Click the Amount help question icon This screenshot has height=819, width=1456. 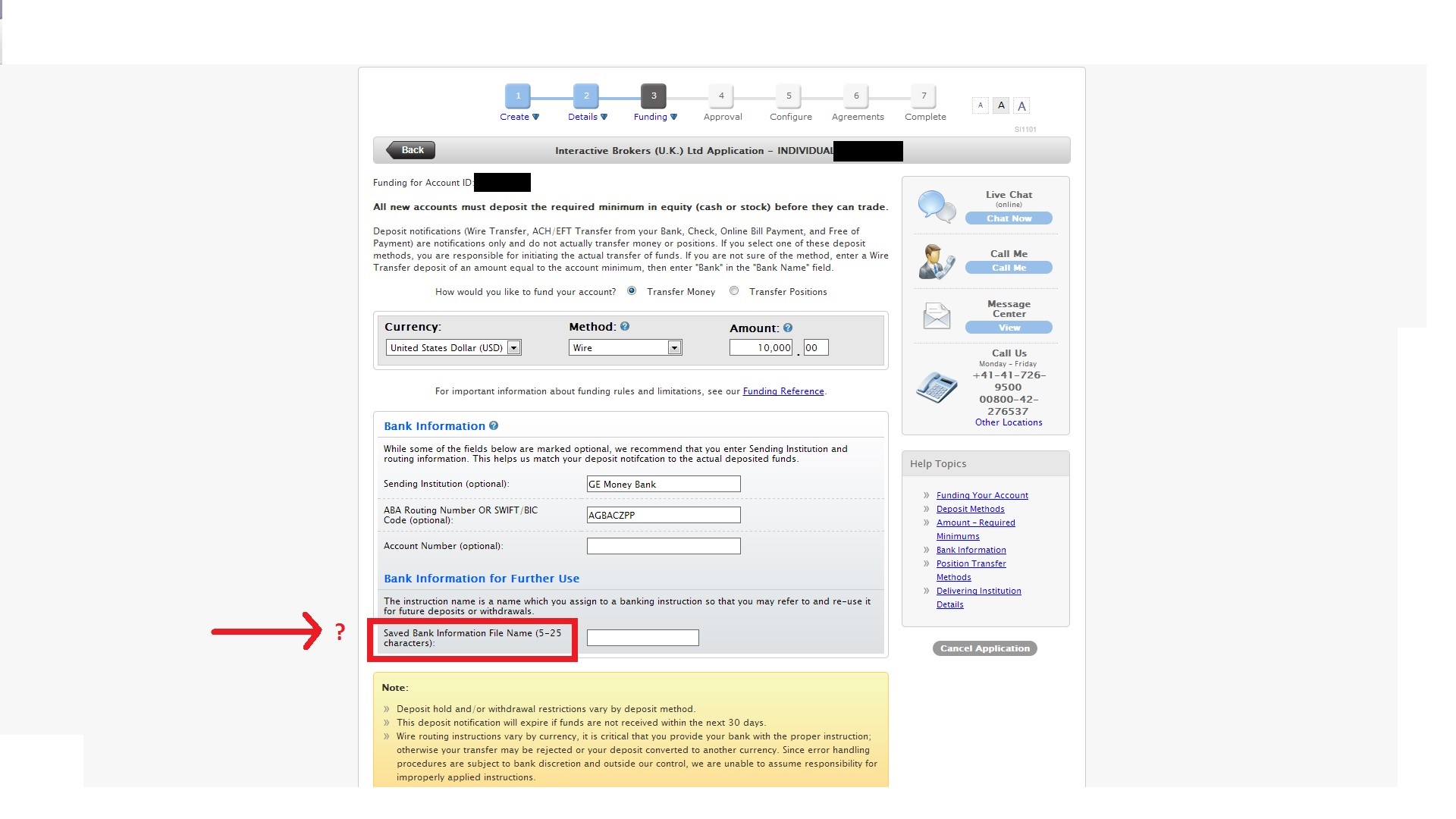[x=788, y=328]
